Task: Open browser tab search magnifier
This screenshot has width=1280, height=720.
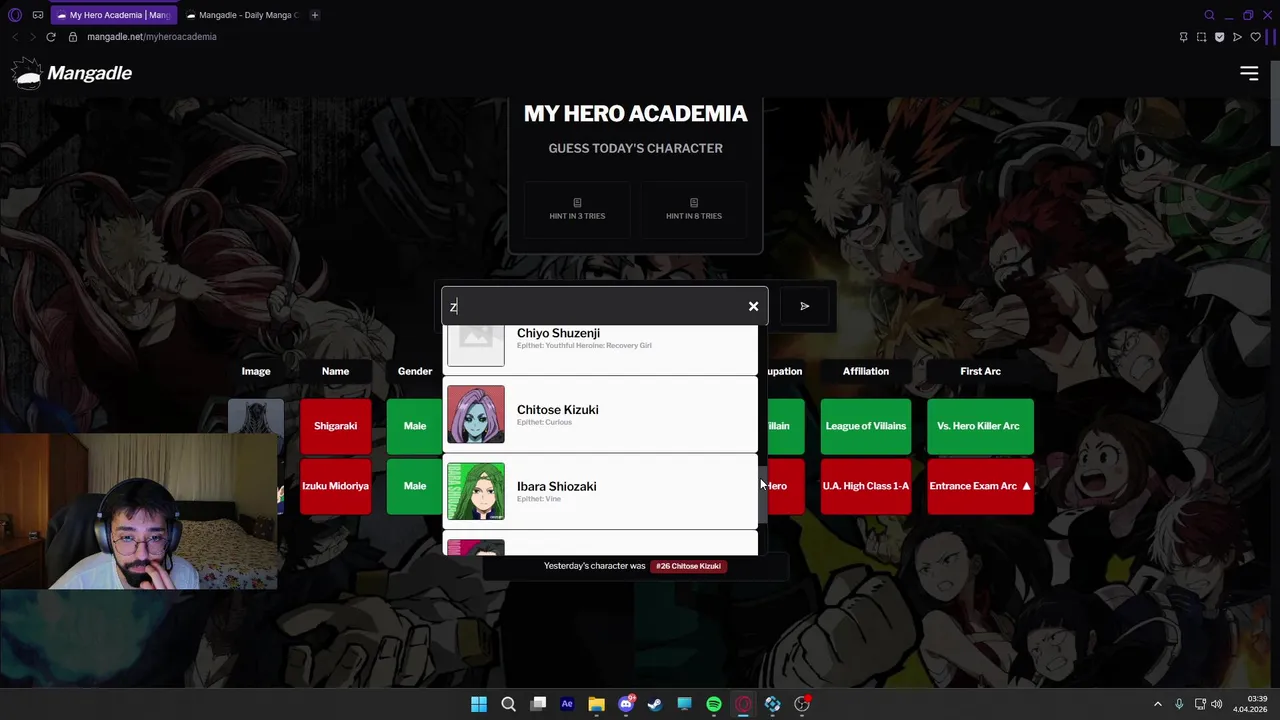Action: pos(1209,15)
